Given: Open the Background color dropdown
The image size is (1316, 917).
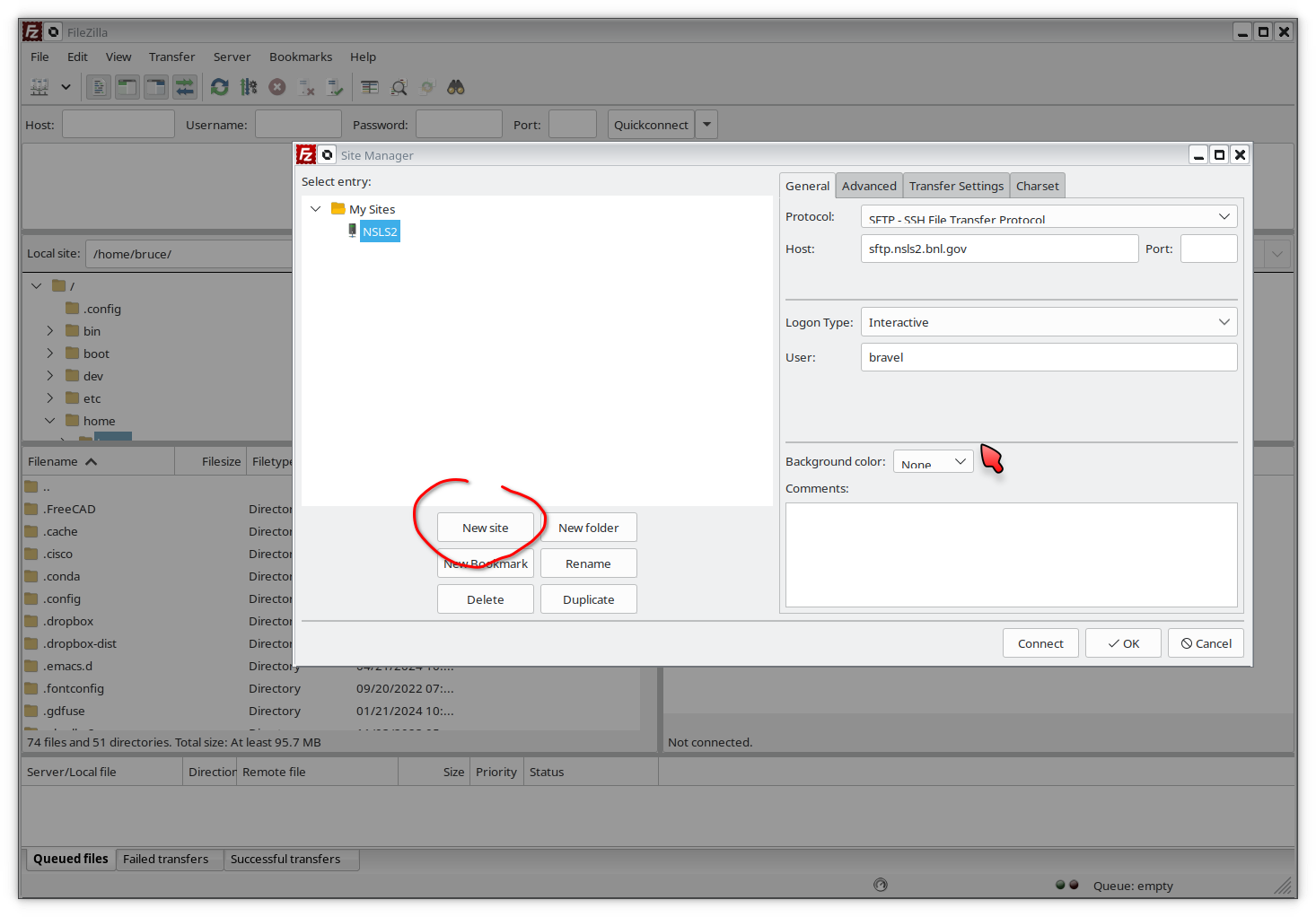Looking at the screenshot, I should click(x=934, y=461).
